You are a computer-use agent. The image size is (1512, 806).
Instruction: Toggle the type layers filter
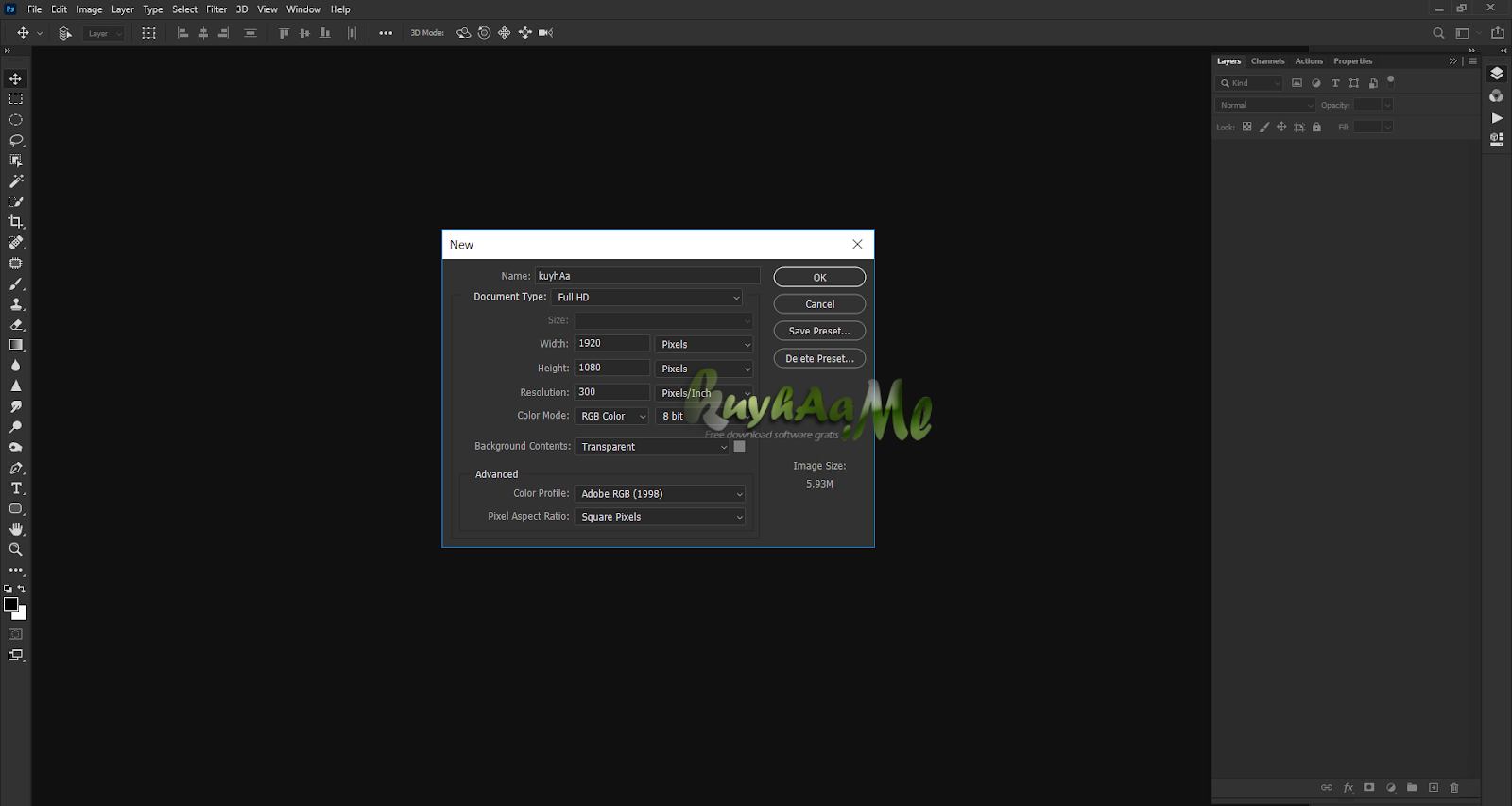tap(1335, 83)
